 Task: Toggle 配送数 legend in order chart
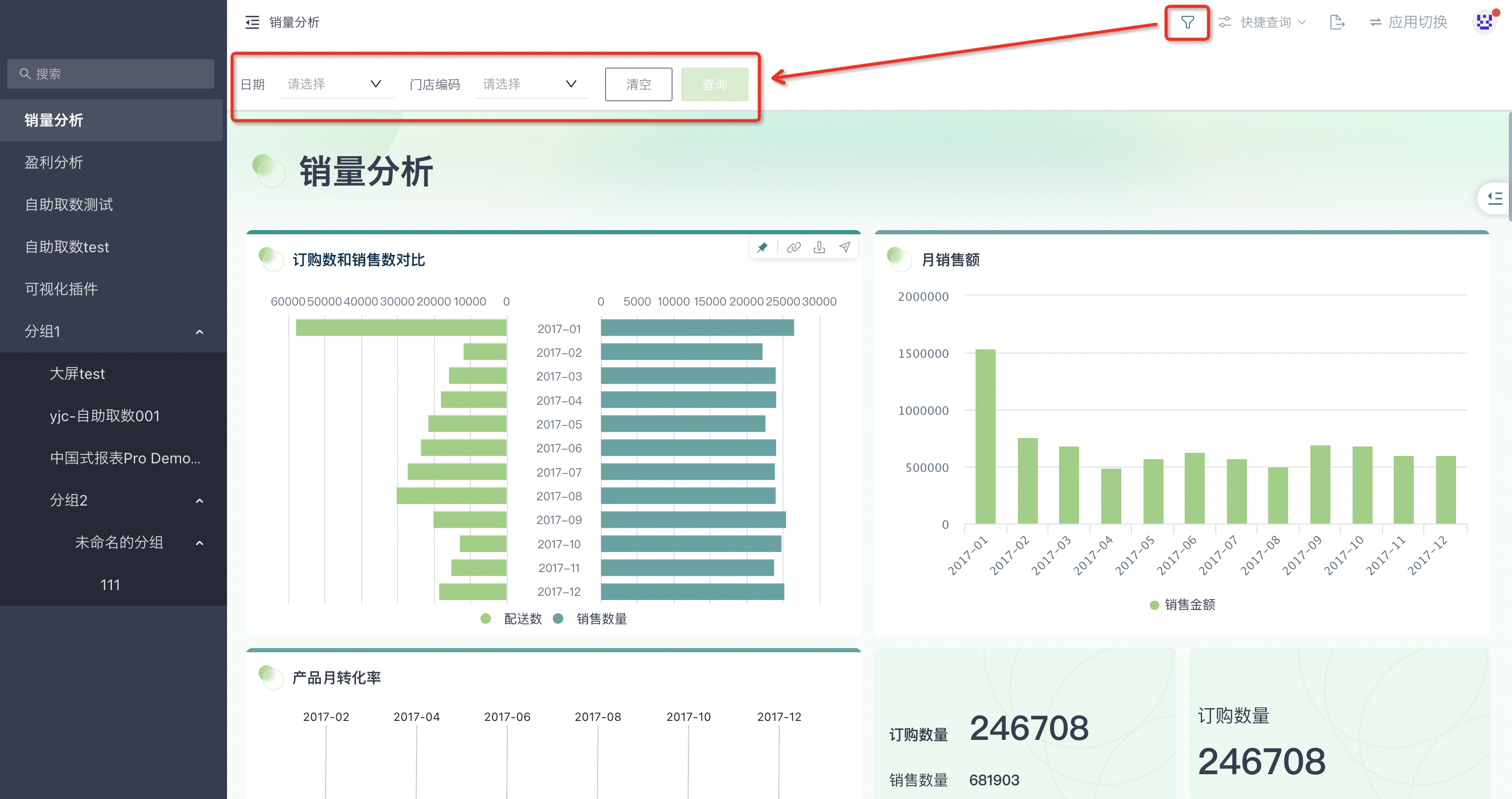511,619
